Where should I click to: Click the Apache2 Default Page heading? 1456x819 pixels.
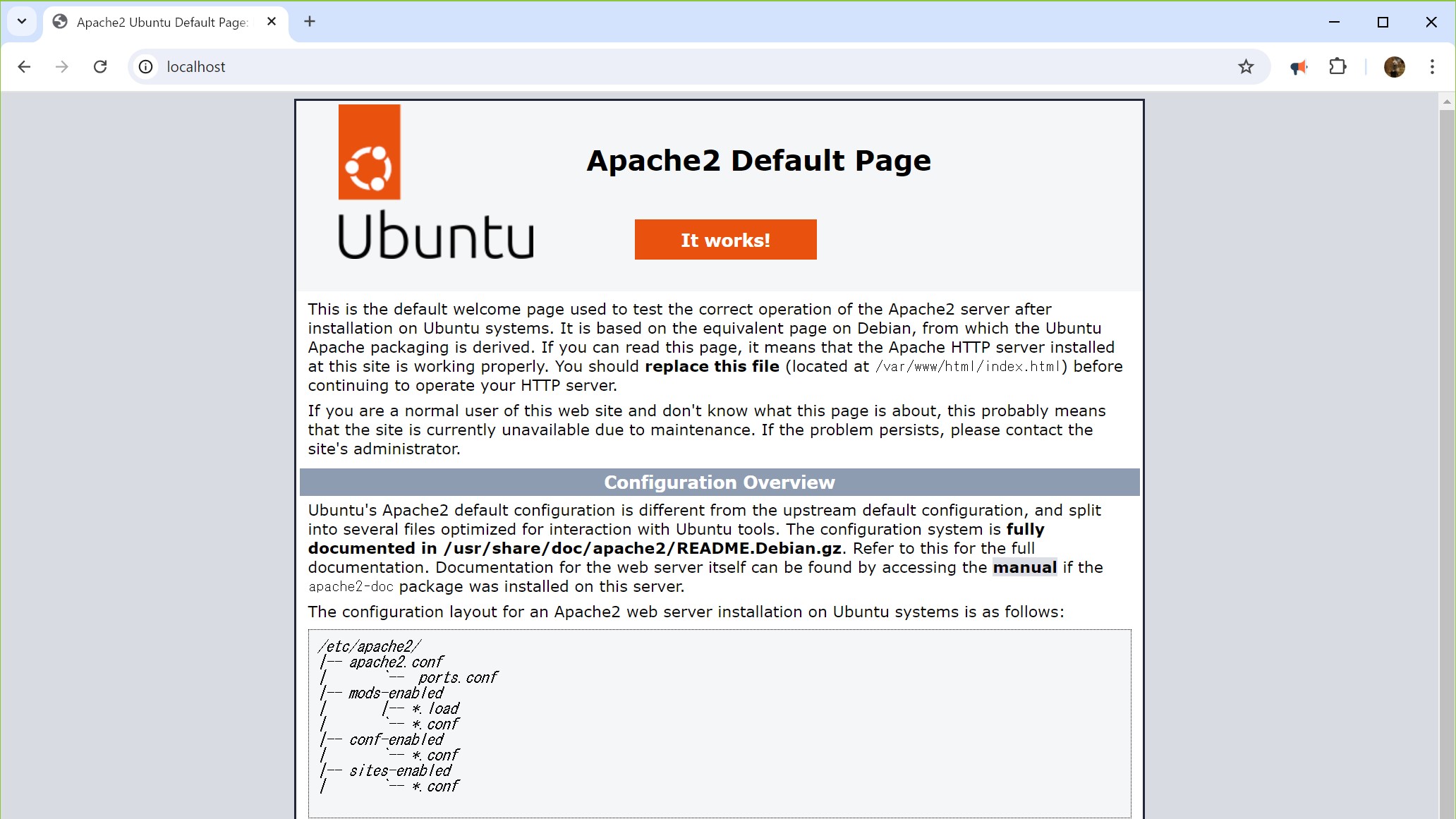[758, 161]
